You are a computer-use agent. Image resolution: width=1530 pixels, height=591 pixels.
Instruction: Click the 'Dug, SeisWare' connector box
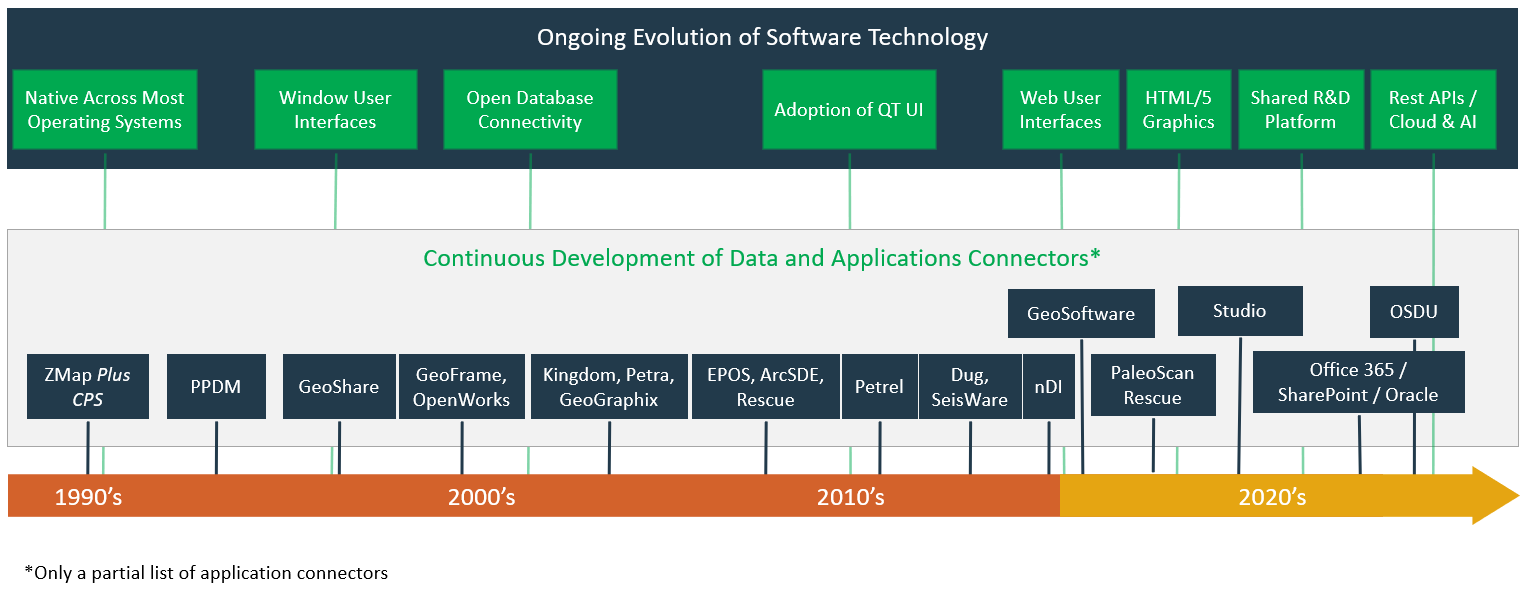[x=970, y=386]
